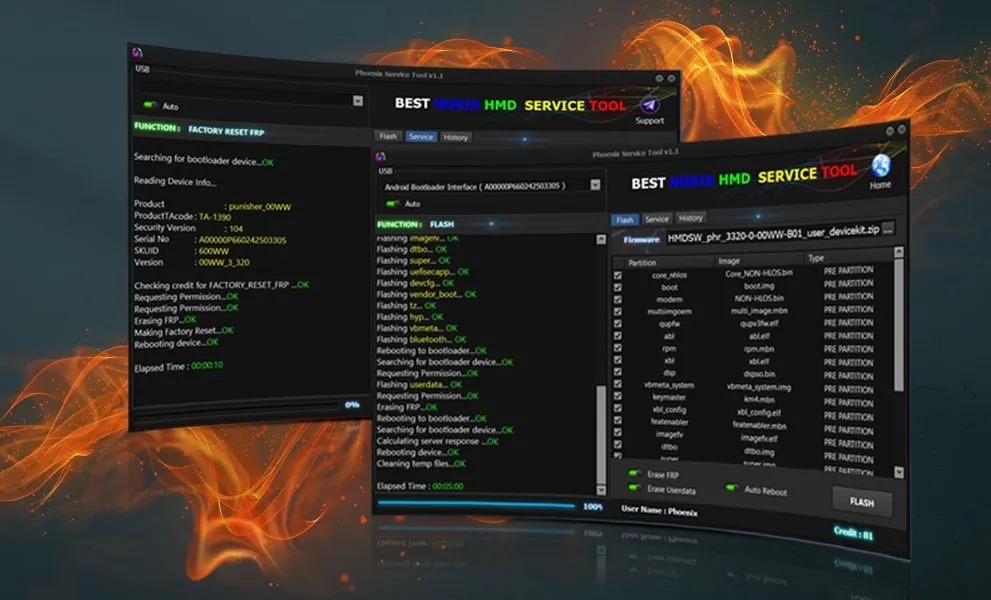Click the app logo in the back window title bar
Screen dimensions: 991x600
[x=138, y=53]
